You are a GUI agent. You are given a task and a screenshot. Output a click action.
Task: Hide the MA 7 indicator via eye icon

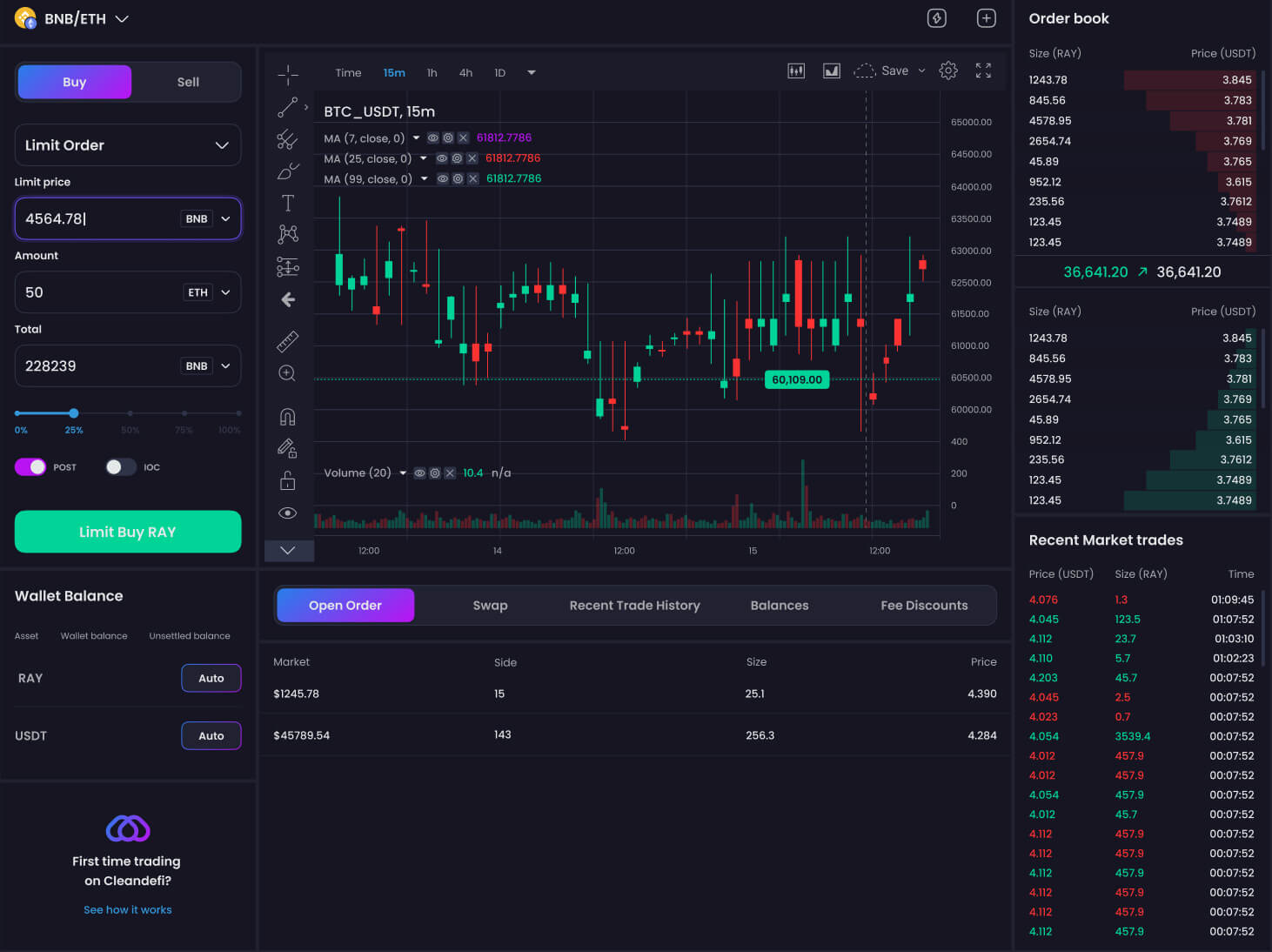point(432,138)
